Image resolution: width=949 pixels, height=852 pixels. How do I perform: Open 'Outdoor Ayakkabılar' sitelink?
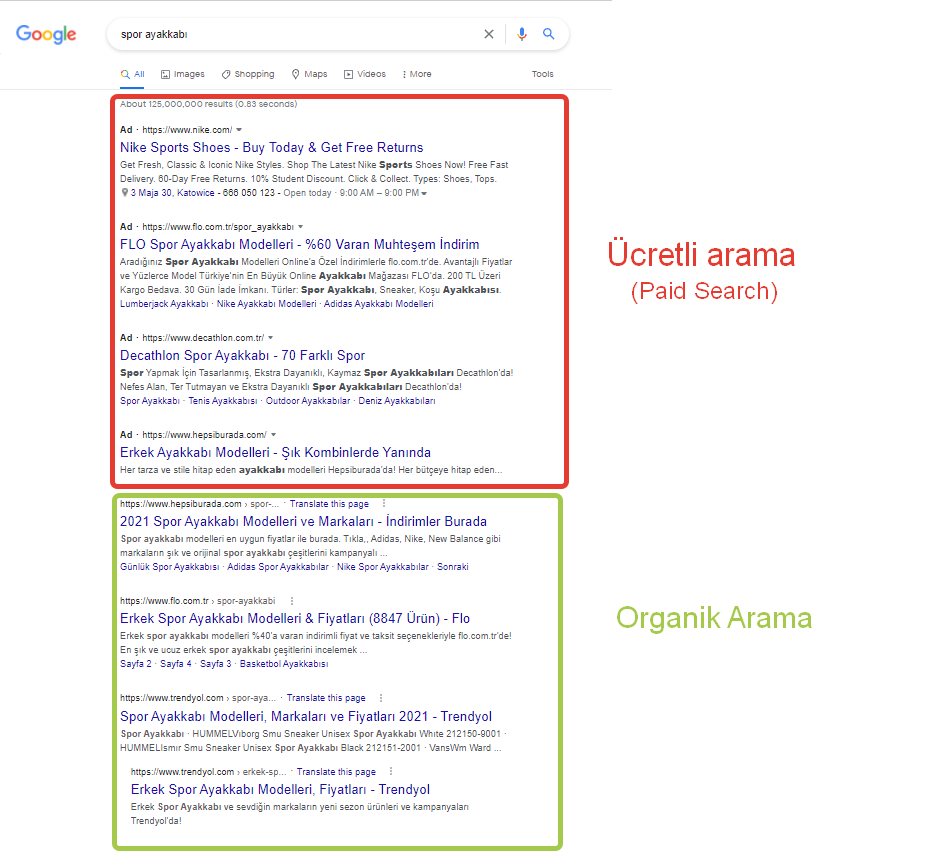point(307,401)
